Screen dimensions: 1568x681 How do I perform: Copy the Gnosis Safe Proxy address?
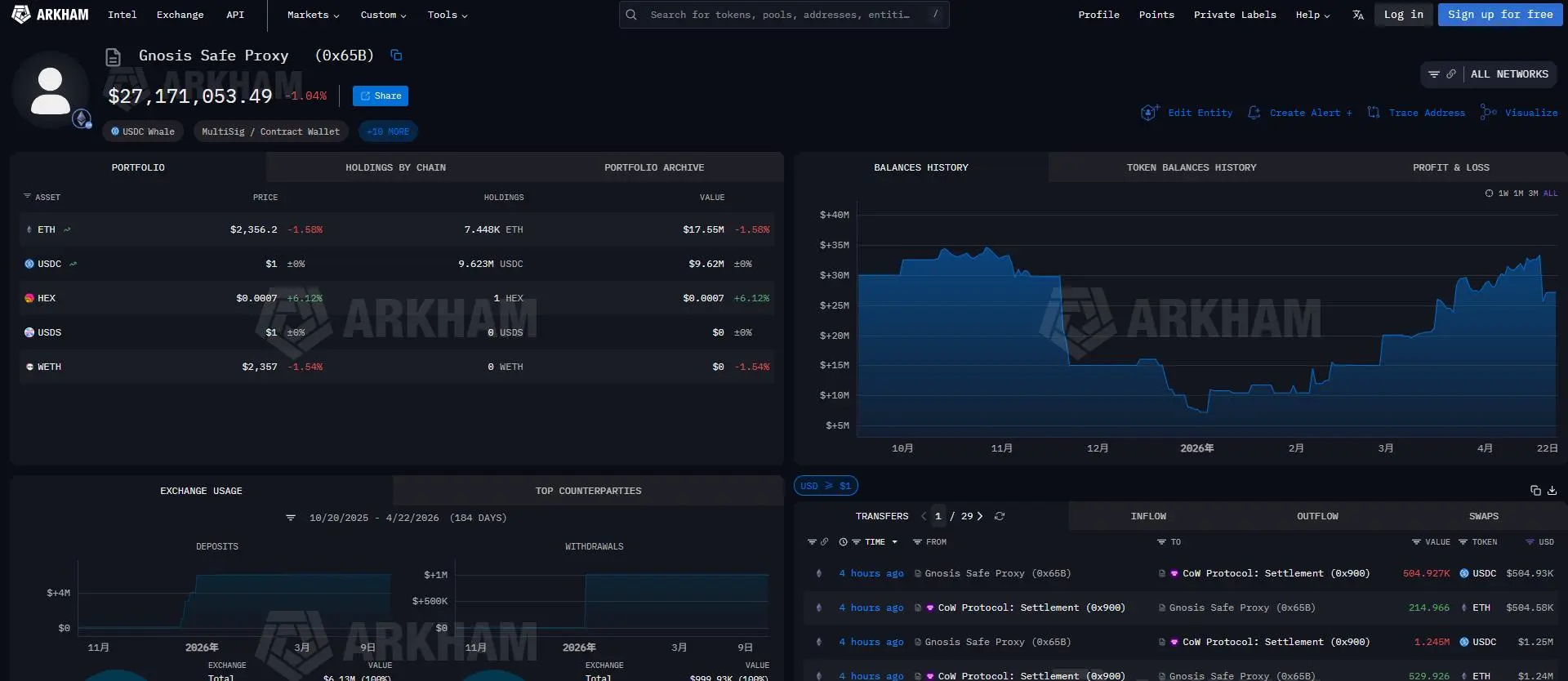[396, 56]
